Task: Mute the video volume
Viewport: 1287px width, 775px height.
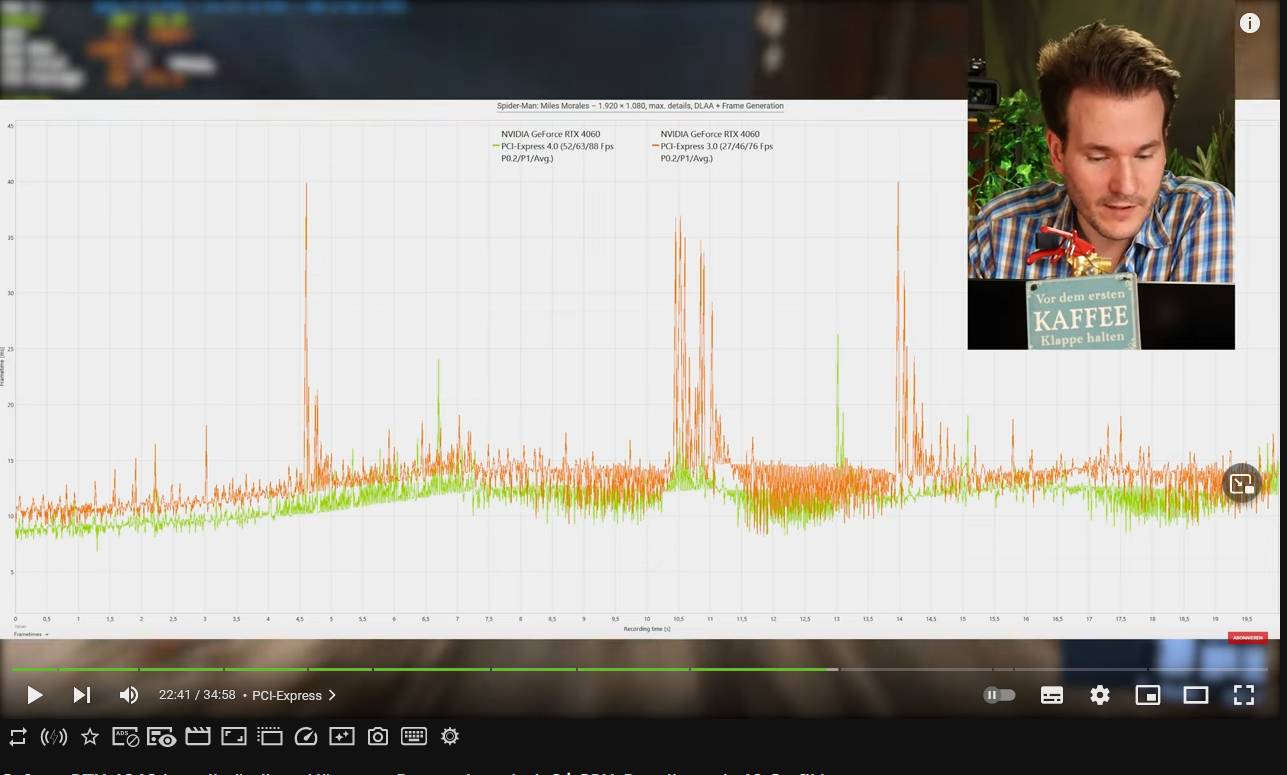Action: pos(129,695)
